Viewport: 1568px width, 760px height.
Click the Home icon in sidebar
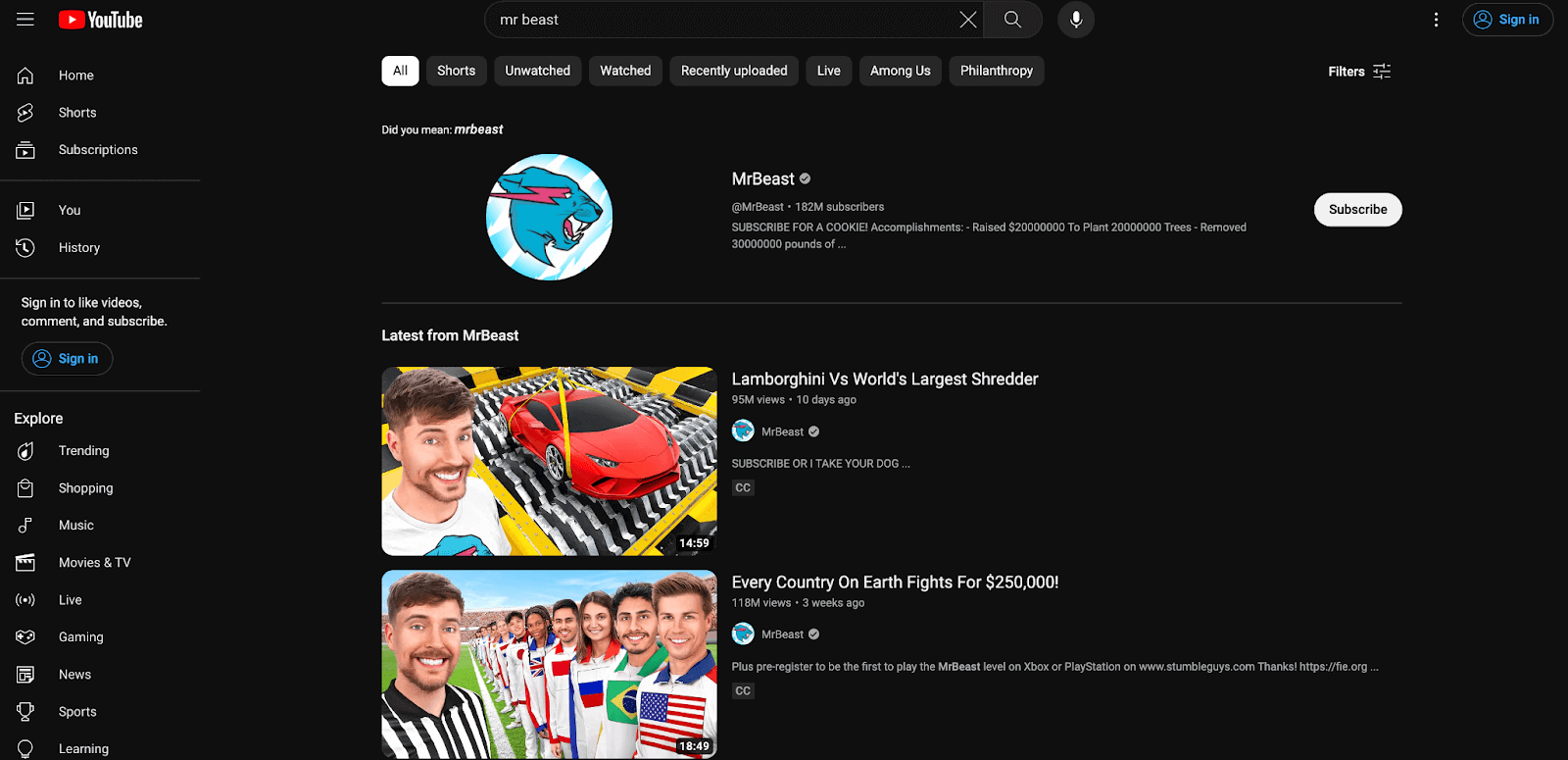[x=25, y=76]
